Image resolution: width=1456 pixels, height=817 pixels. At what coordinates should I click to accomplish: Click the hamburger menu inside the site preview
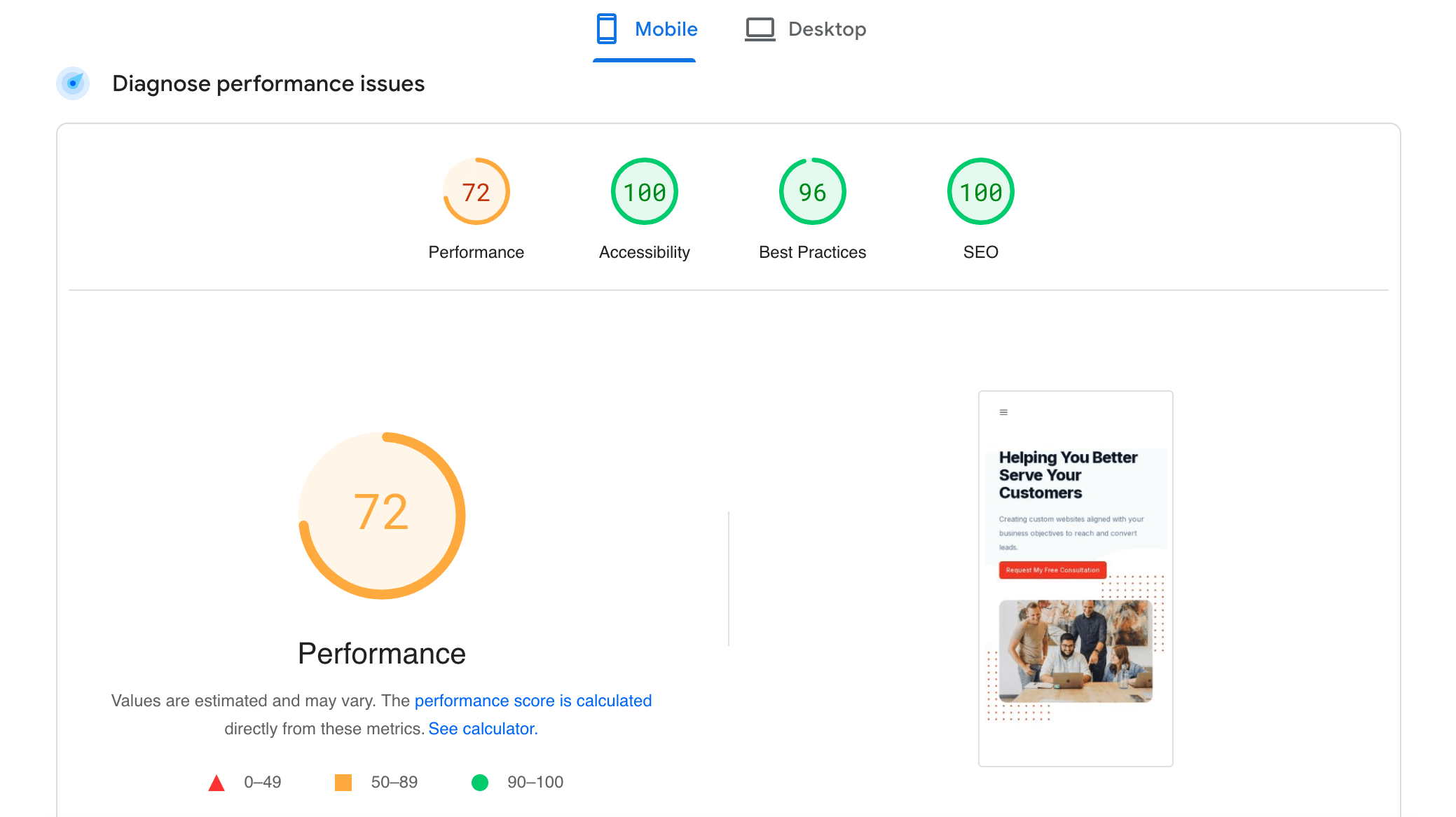click(1004, 412)
